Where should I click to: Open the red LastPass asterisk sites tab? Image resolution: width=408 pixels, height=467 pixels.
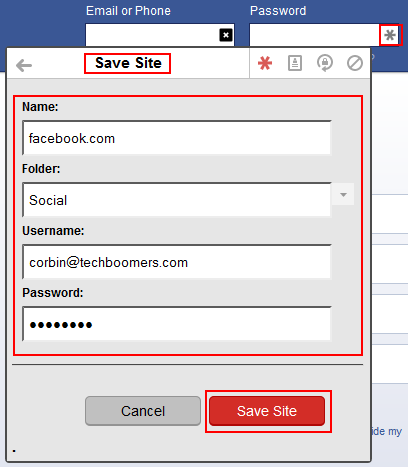click(265, 63)
